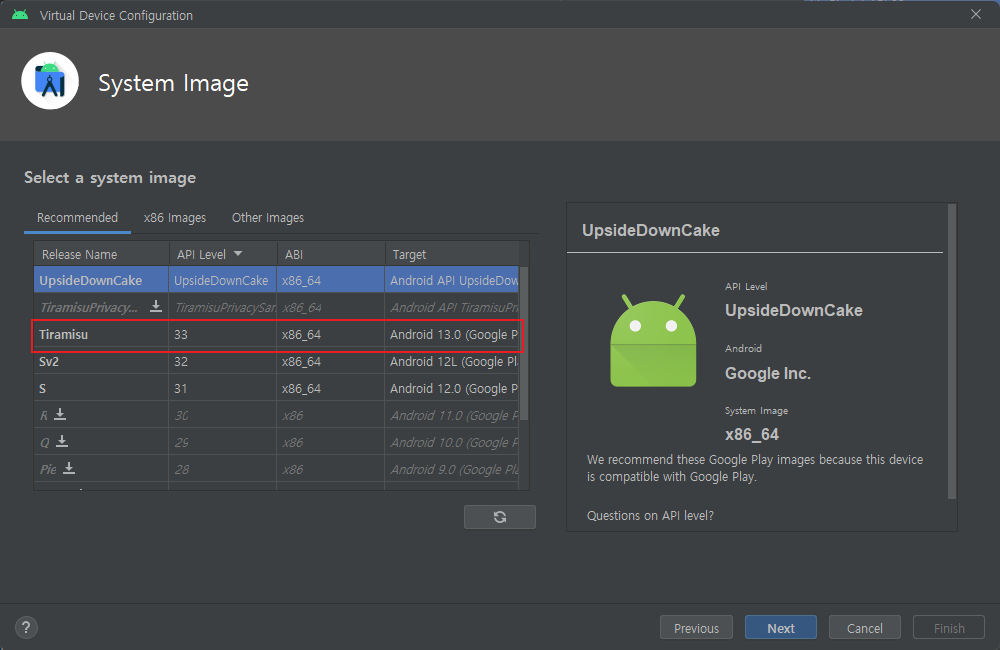This screenshot has width=1000, height=650.
Task: Download the R system image
Action: click(x=60, y=415)
